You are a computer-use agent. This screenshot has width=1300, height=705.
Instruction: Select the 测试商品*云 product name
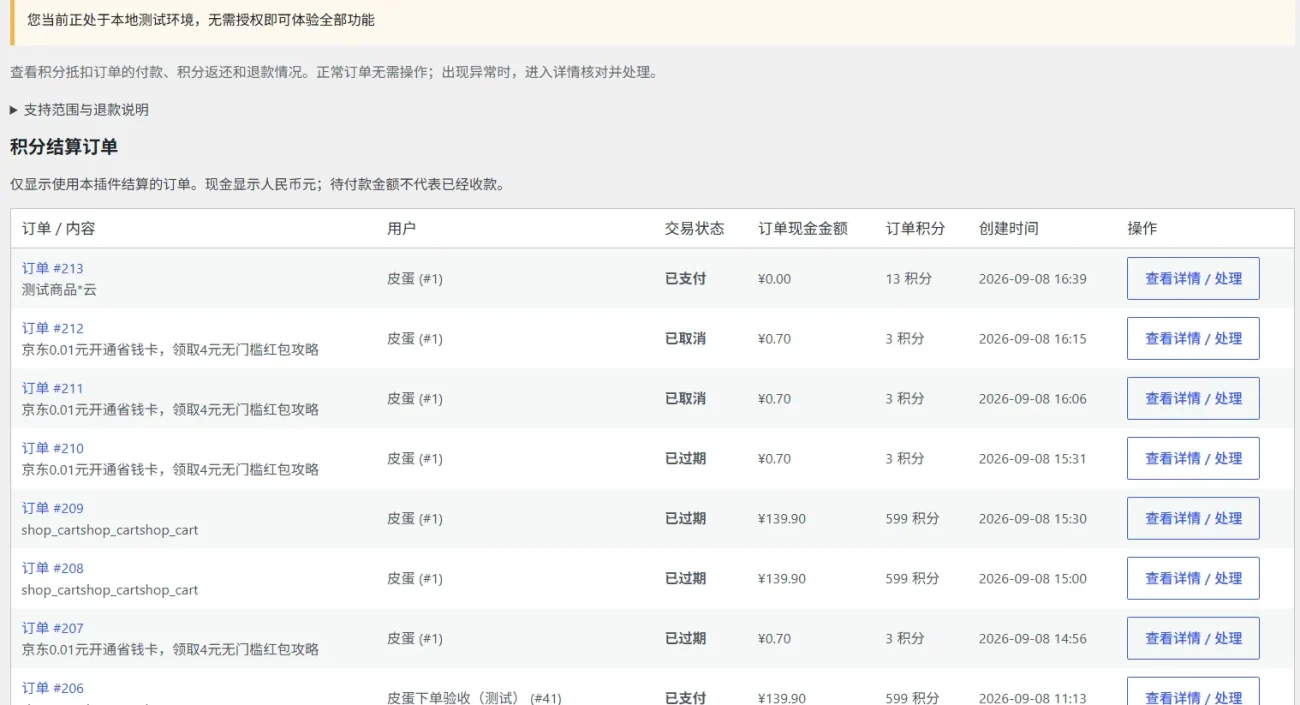tap(59, 290)
